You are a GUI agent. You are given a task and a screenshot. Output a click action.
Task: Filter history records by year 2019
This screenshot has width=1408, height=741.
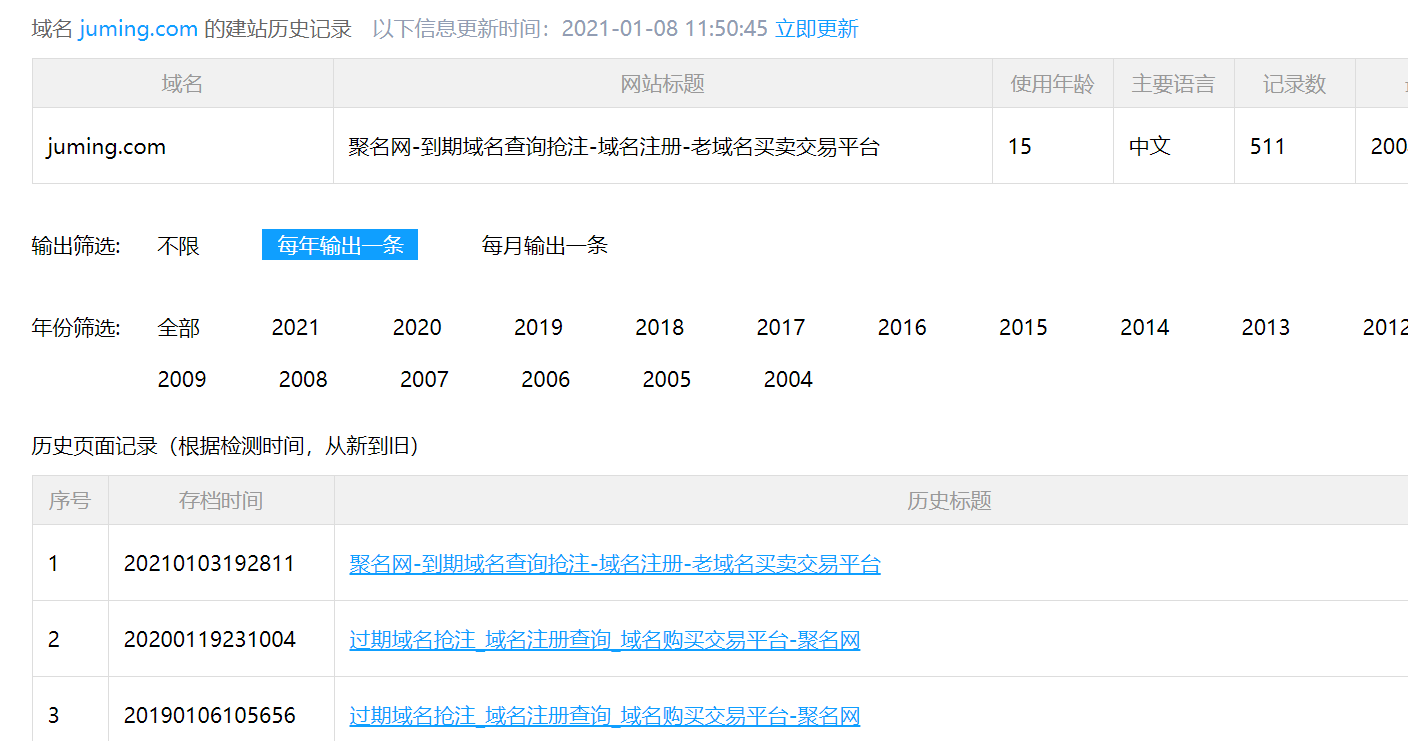[538, 328]
